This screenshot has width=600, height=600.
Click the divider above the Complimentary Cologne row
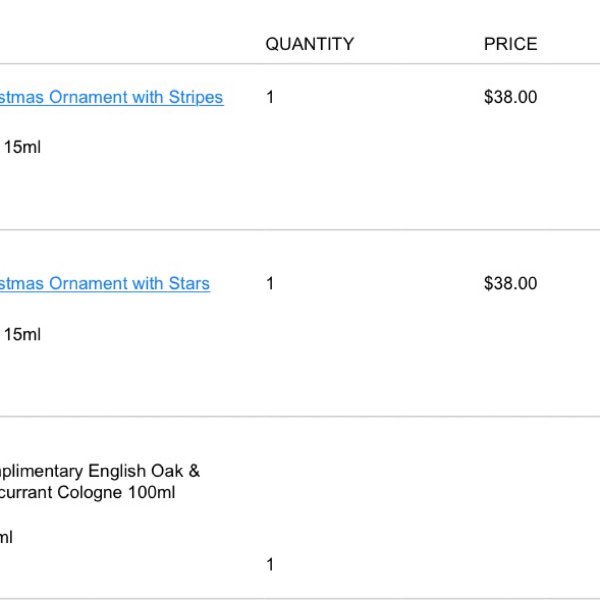click(300, 416)
